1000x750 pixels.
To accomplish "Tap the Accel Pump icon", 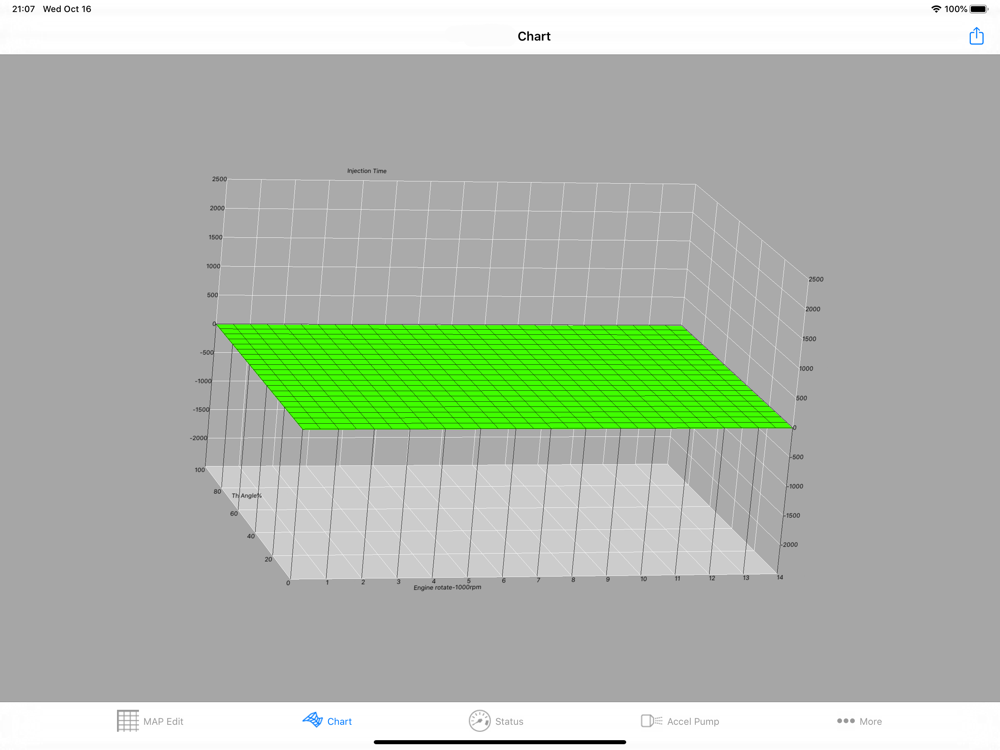I will (651, 721).
